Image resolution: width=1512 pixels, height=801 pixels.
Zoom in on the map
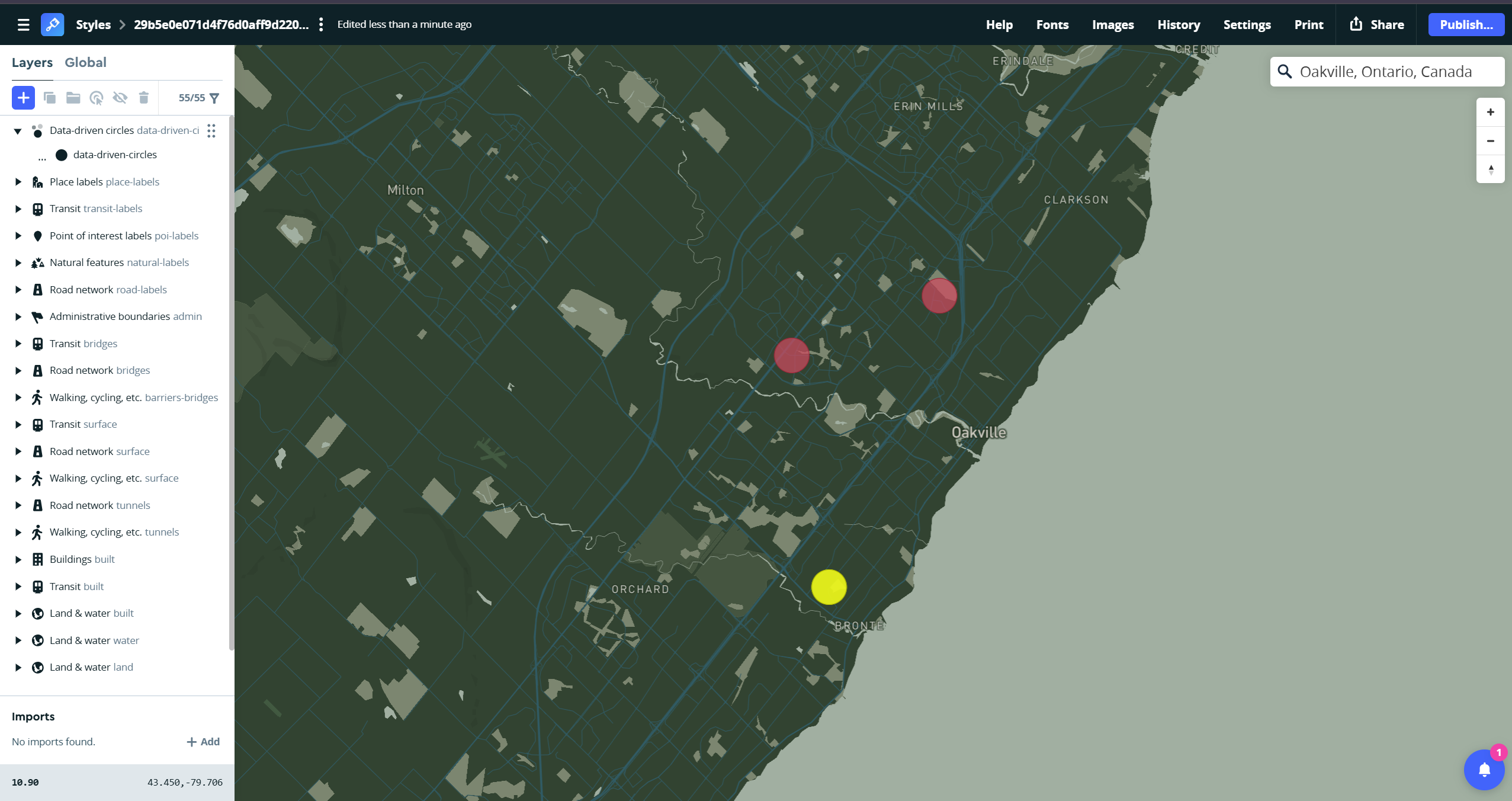pos(1491,111)
